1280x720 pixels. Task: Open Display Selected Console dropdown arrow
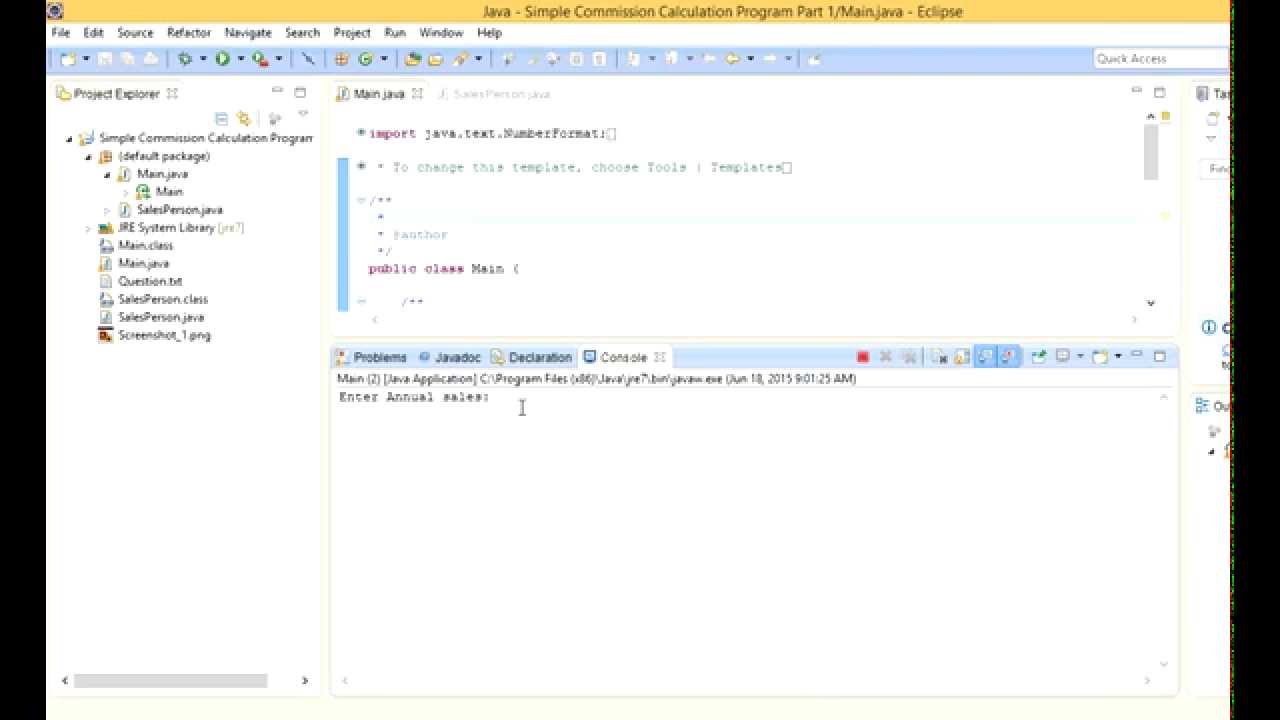pos(1080,356)
